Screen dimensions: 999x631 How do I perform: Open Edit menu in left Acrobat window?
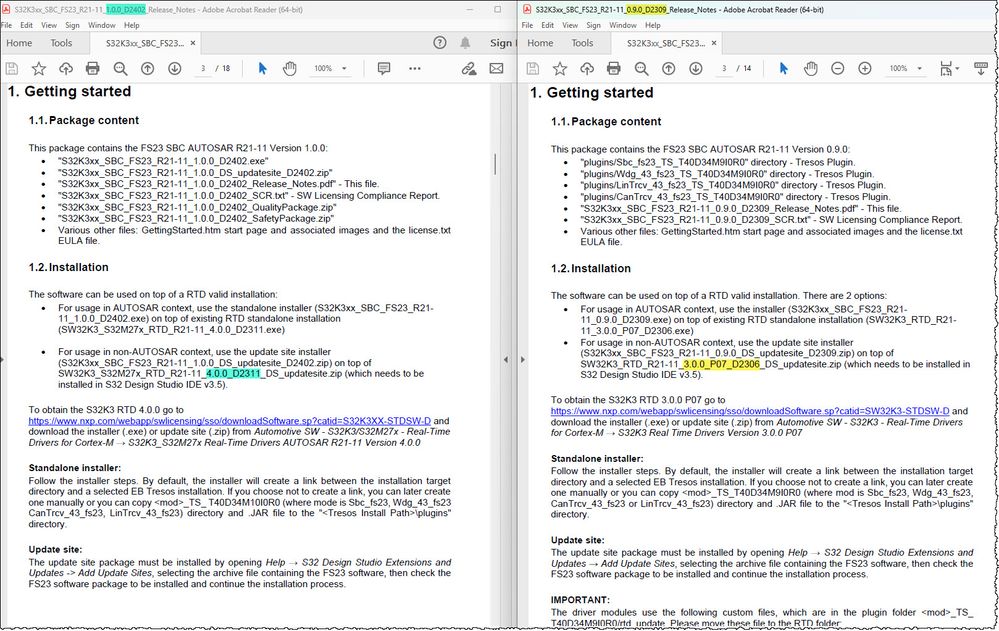coord(26,25)
